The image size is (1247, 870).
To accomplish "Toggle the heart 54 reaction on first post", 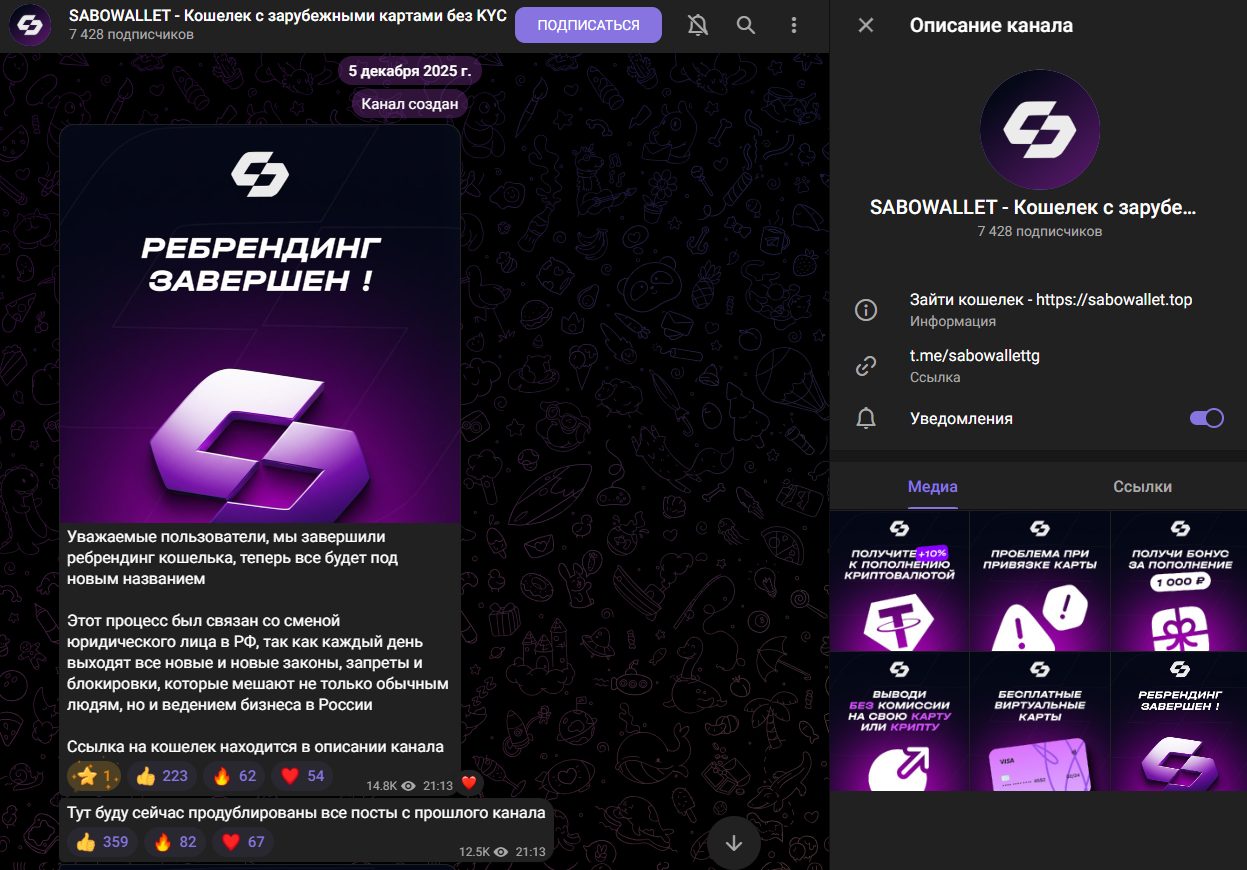I will tap(303, 775).
